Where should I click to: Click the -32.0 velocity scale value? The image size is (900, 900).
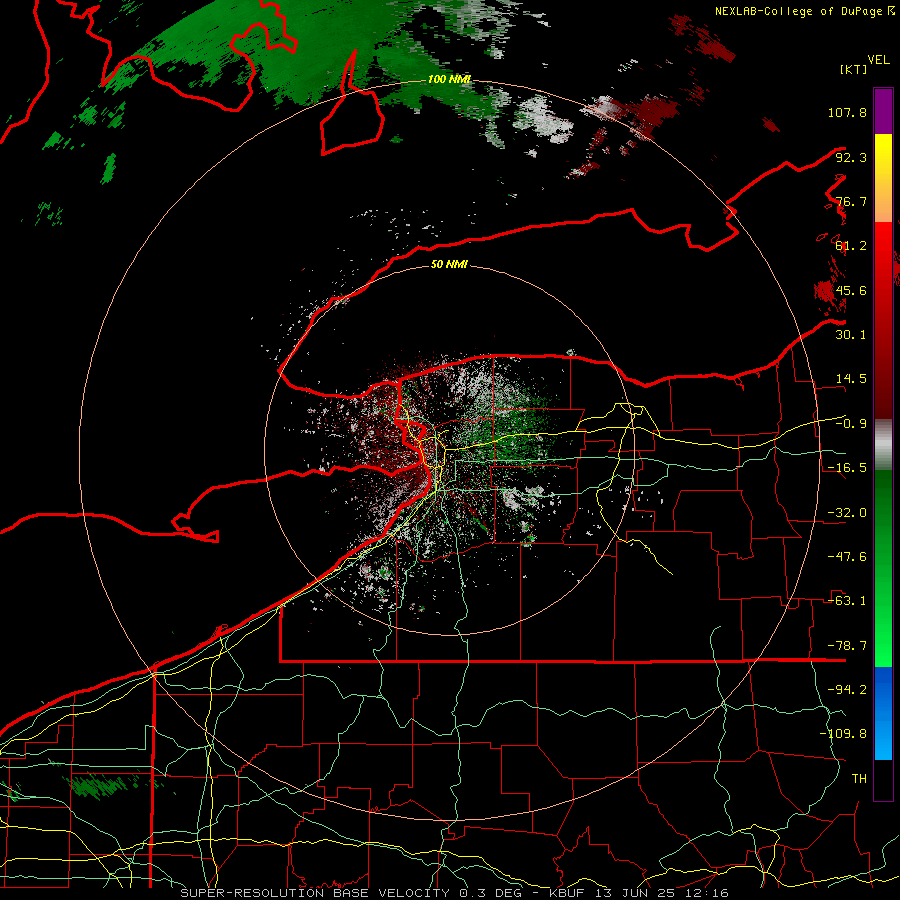847,513
